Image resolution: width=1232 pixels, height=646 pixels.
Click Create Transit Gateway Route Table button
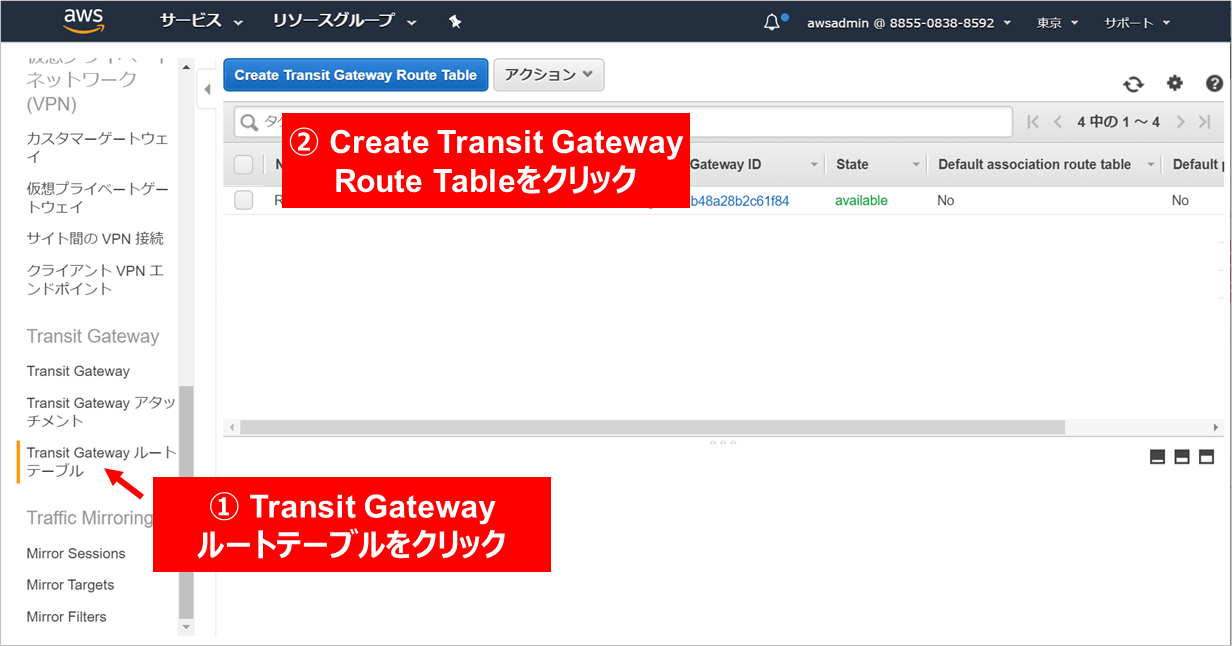tap(355, 75)
